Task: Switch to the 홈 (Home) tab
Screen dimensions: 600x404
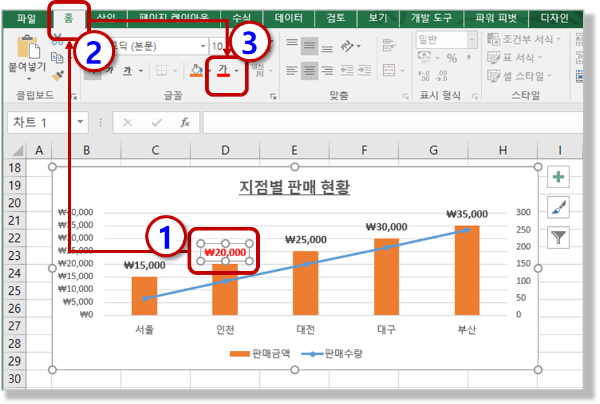Action: pos(68,18)
